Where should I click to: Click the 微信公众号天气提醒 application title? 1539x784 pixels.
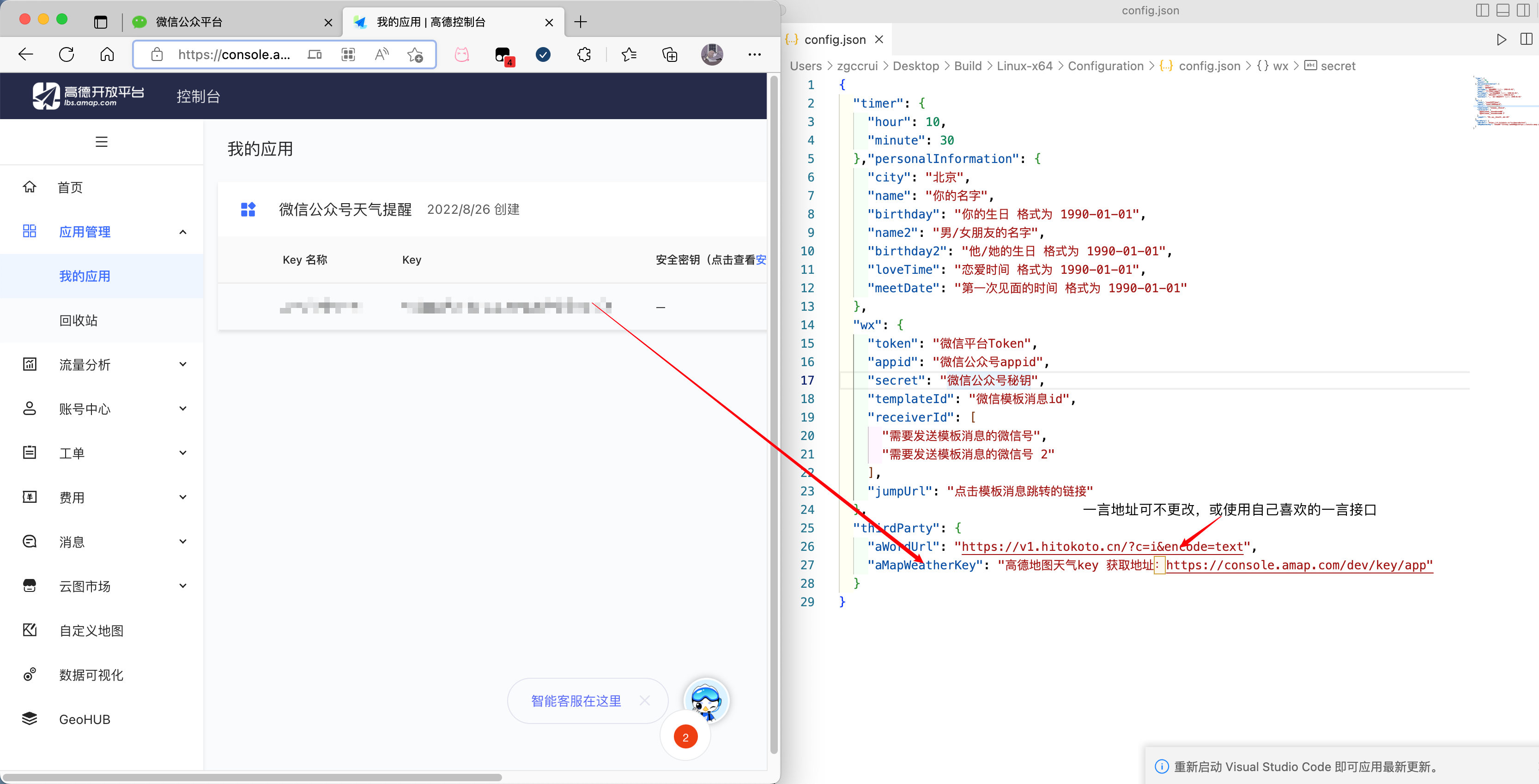(345, 210)
